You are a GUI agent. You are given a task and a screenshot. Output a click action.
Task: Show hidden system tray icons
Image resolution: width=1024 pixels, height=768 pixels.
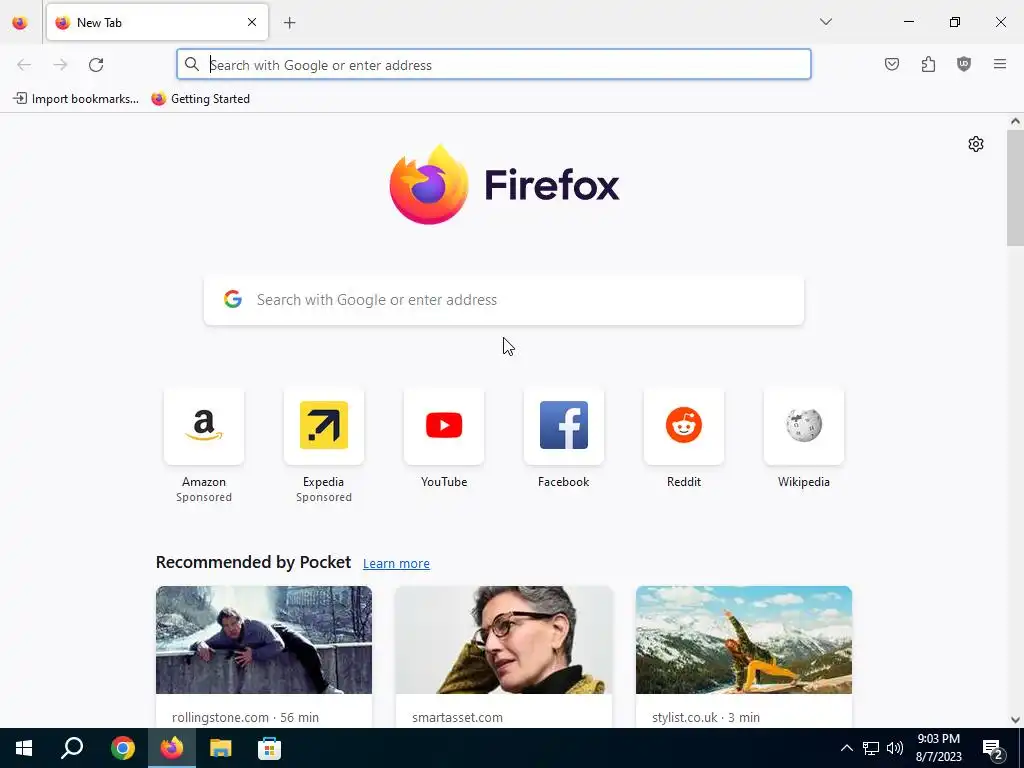click(x=846, y=748)
